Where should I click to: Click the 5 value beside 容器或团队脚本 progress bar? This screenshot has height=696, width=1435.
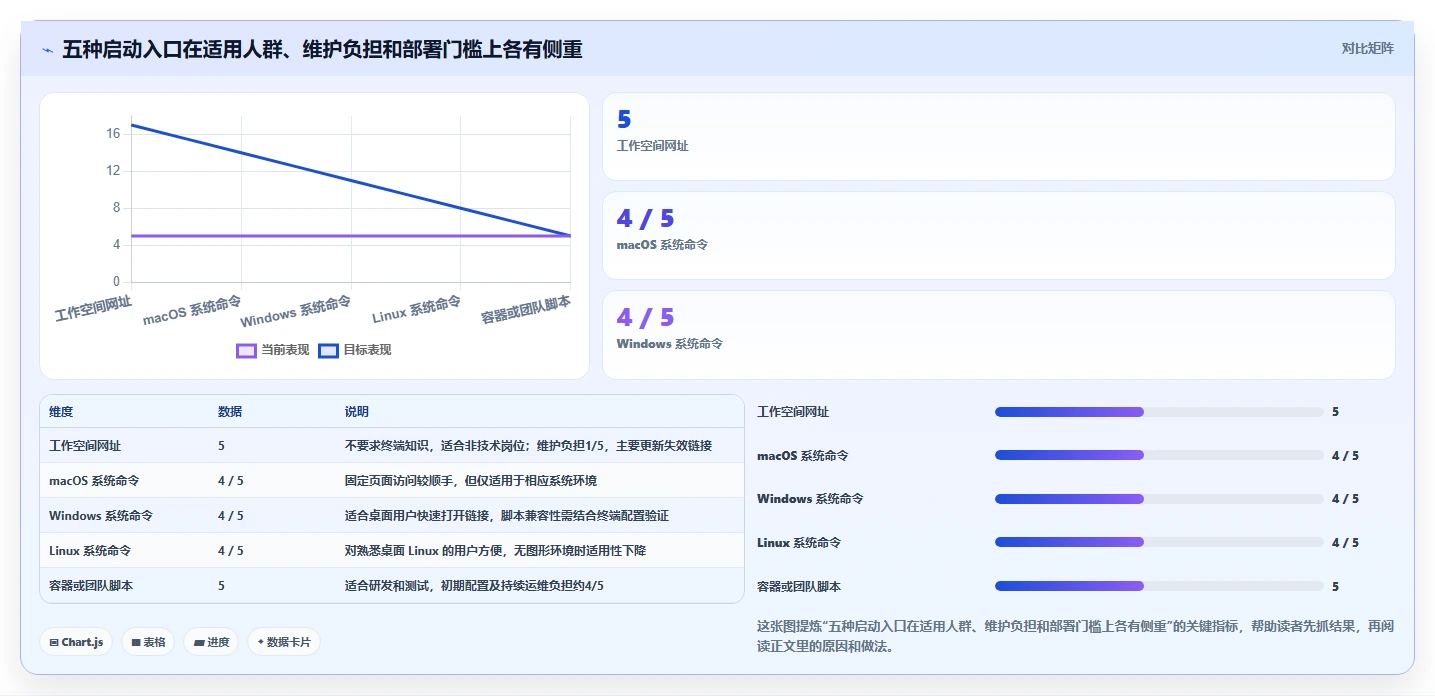point(1335,586)
